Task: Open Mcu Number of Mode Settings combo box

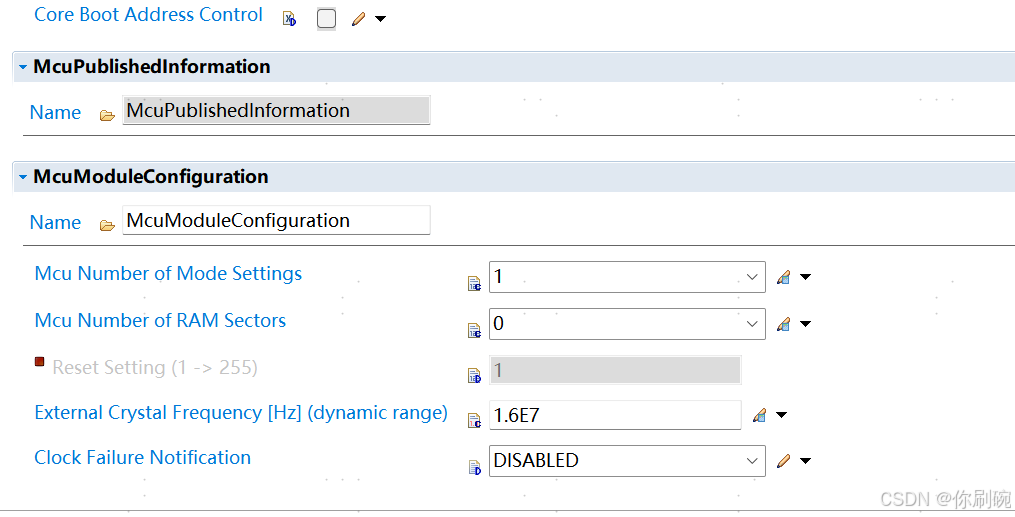Action: coord(627,277)
